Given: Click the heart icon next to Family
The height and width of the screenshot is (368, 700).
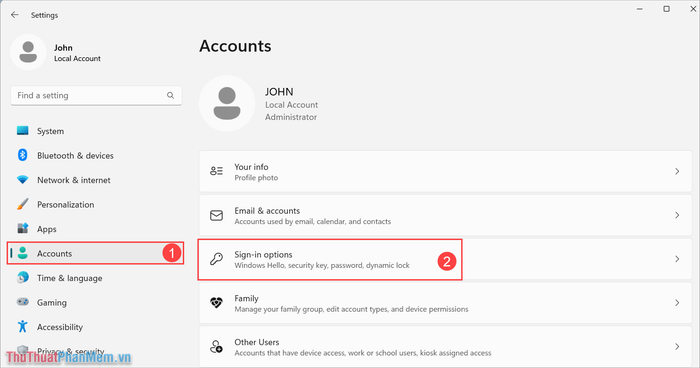Looking at the screenshot, I should click(x=217, y=303).
